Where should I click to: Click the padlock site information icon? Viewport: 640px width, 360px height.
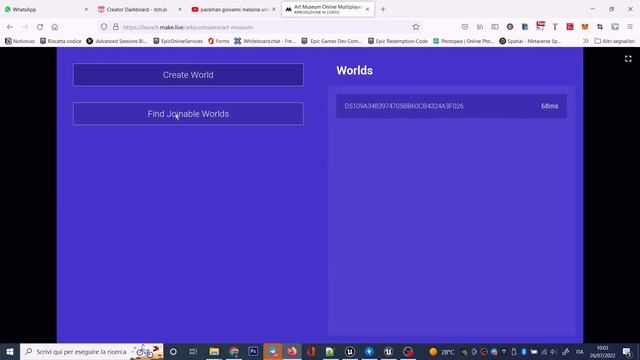[x=116, y=27]
